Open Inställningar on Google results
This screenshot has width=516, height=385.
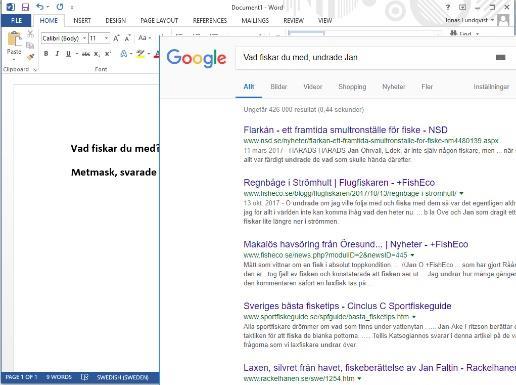coord(491,87)
